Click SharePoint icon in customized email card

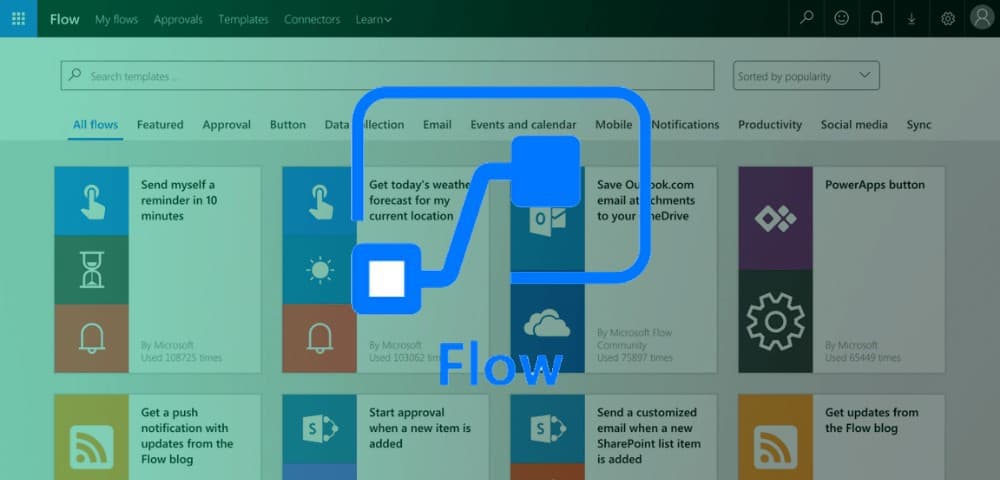[548, 429]
